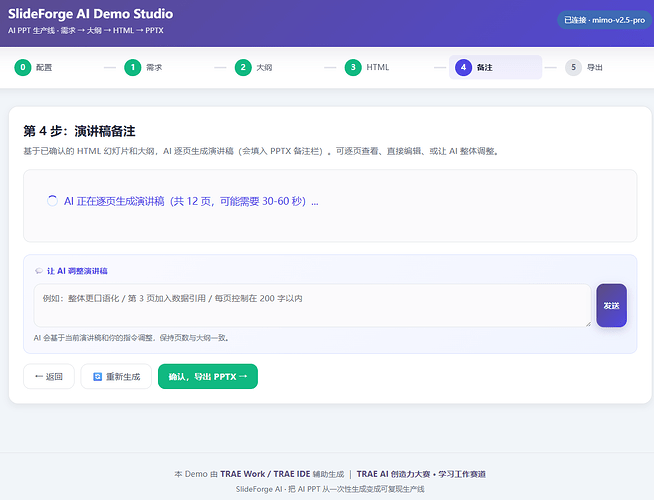Click the AI 正在逐页生成演讲稿 status text

pos(191,201)
